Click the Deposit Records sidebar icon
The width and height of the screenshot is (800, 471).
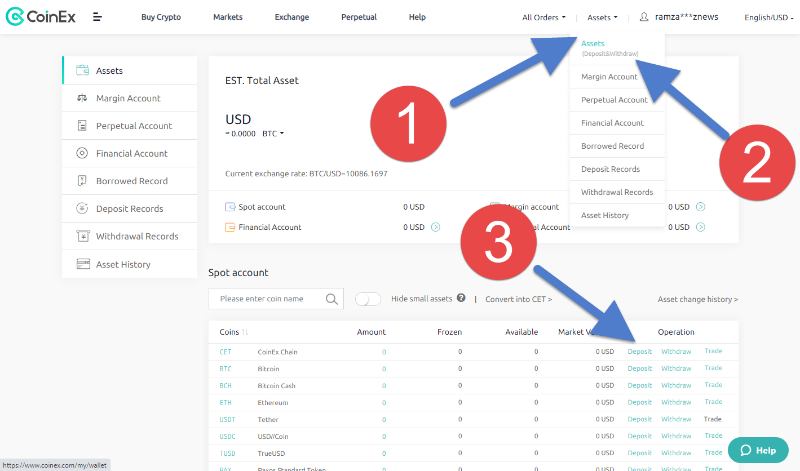82,208
